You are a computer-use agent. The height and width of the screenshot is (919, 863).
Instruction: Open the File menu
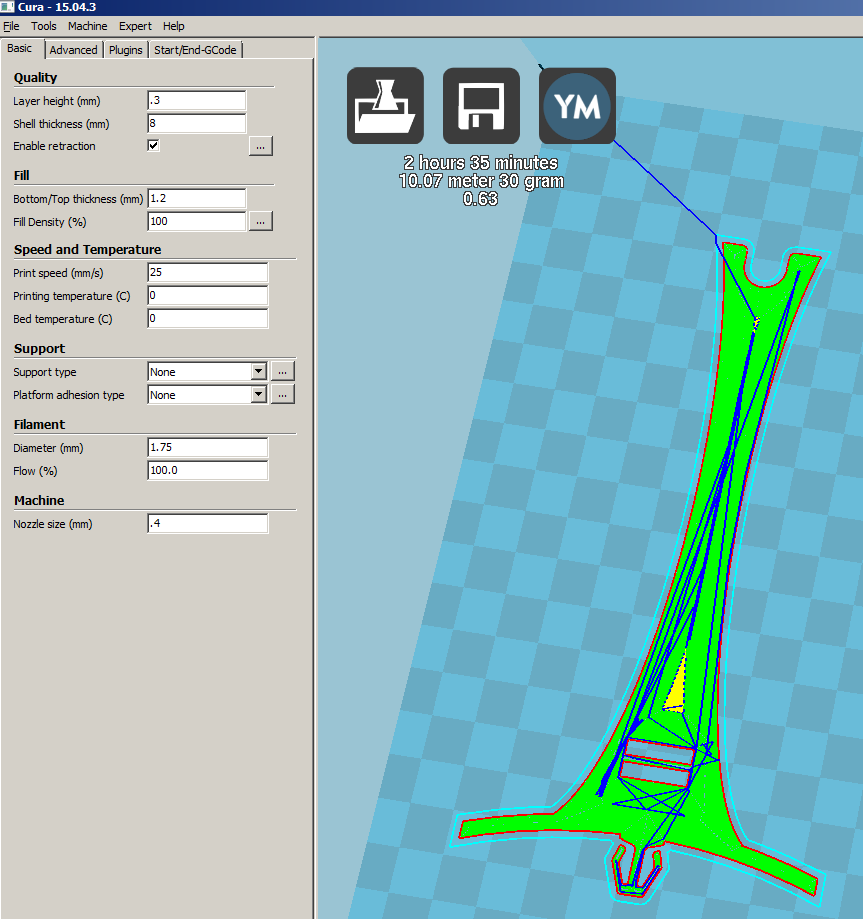[11, 26]
